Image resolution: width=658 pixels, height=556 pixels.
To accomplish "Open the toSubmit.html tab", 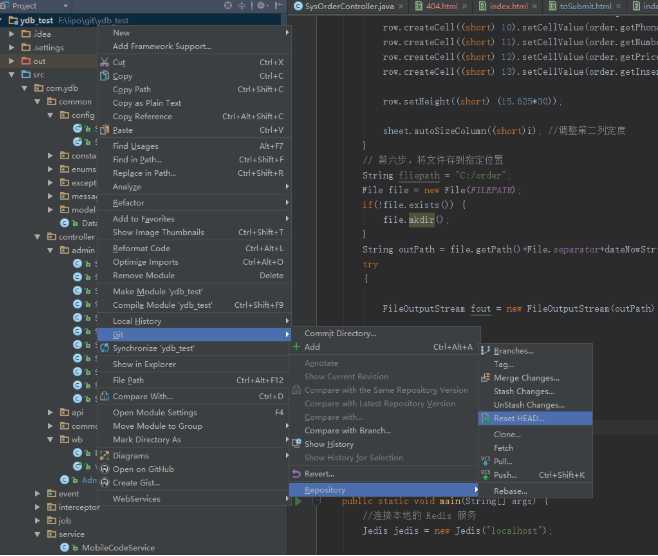I will [x=584, y=6].
